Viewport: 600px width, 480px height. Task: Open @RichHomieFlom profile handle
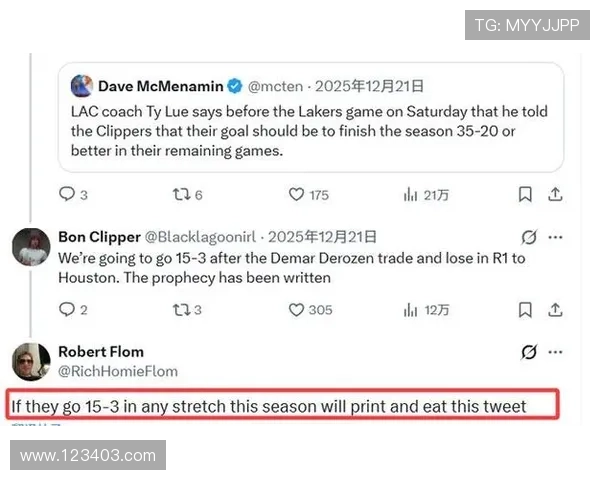[x=118, y=371]
